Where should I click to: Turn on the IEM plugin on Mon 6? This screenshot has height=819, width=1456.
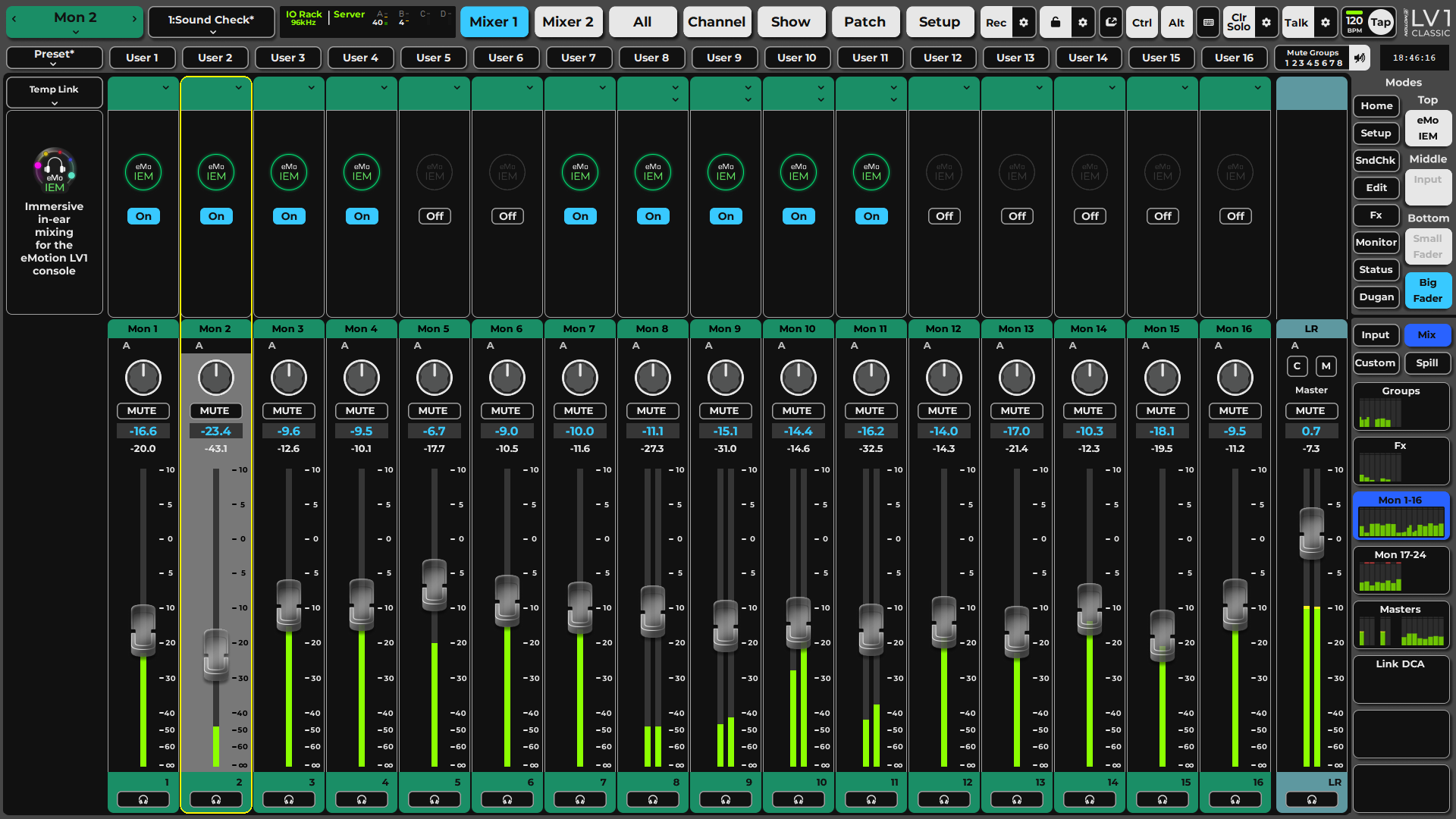pos(507,216)
